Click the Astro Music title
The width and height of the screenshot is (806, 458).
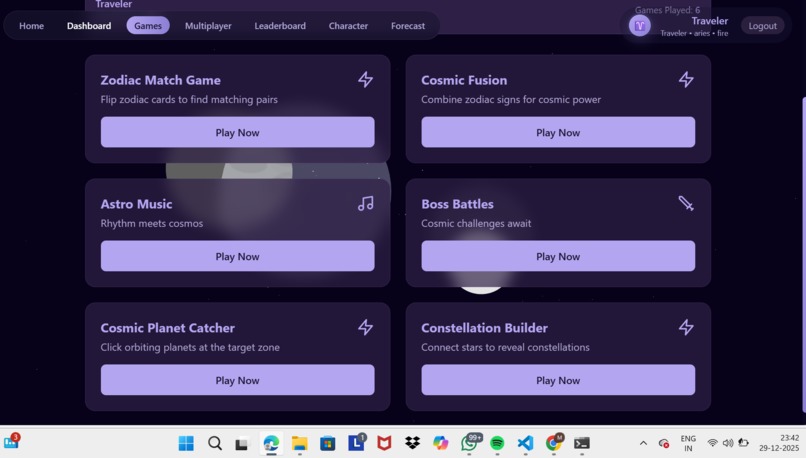click(136, 204)
